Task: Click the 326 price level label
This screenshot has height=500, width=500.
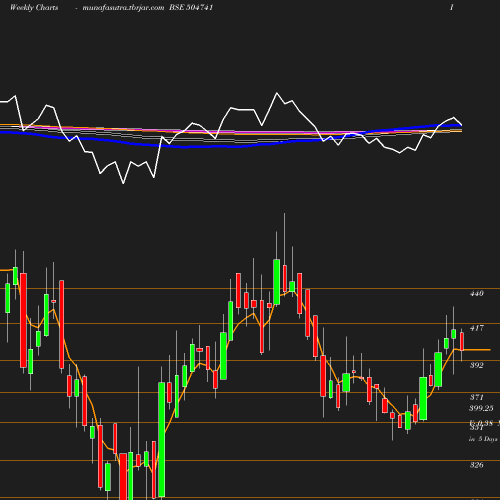Action: tap(477, 465)
